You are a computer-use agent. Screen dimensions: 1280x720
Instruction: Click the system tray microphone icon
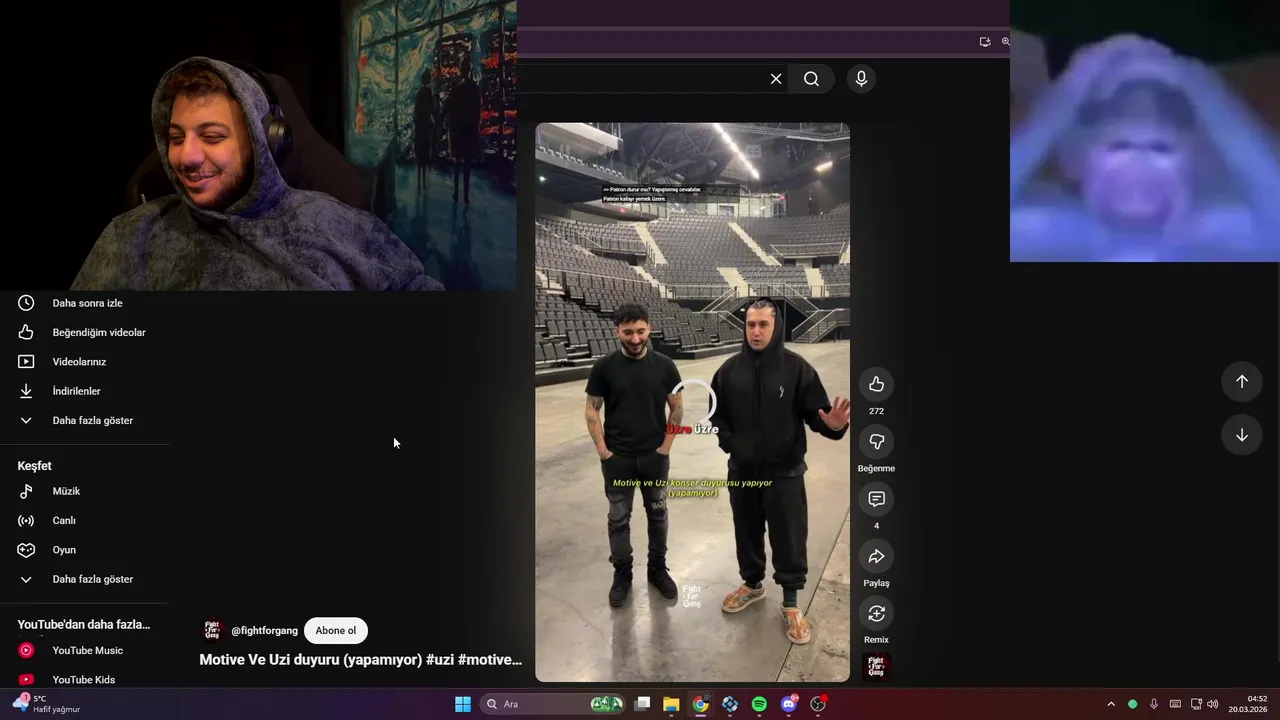1154,704
